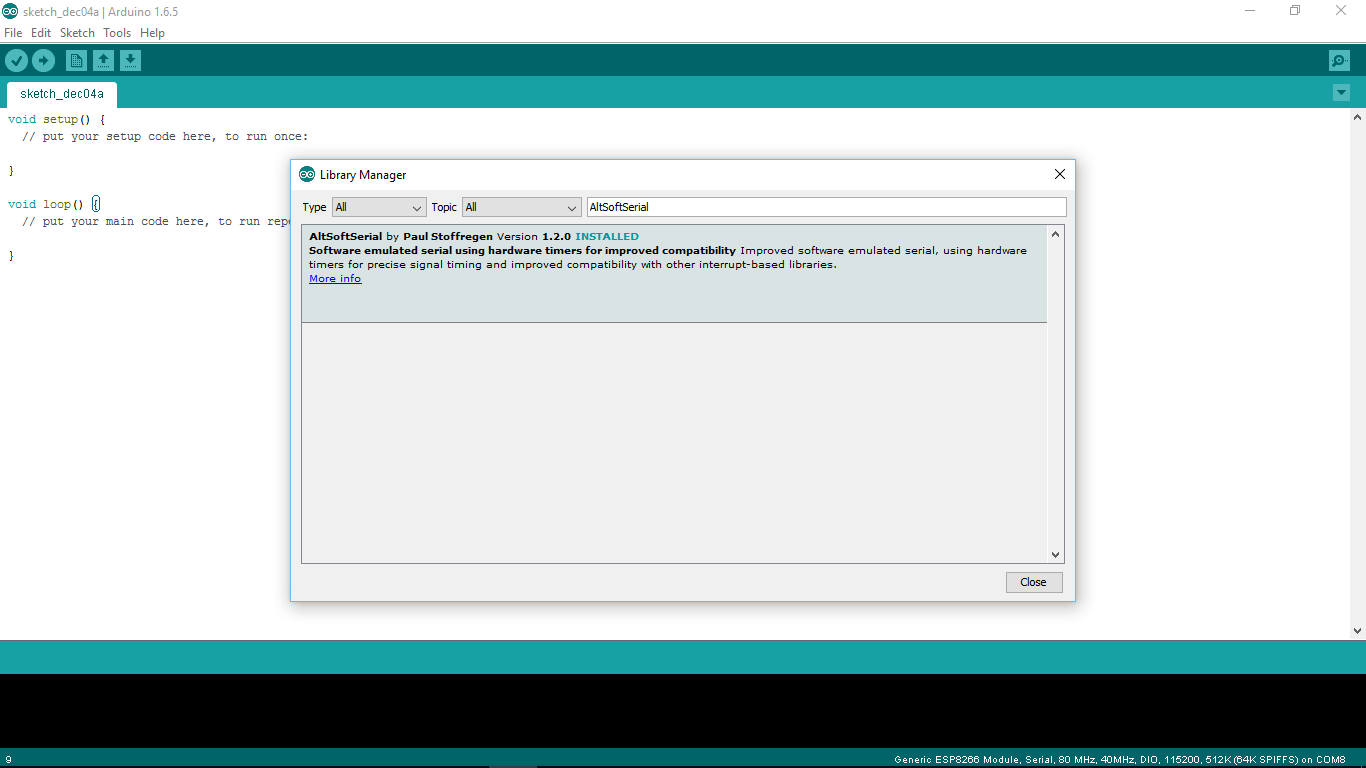This screenshot has width=1366, height=768.
Task: Click the library list scroll up arrow
Action: (1055, 234)
